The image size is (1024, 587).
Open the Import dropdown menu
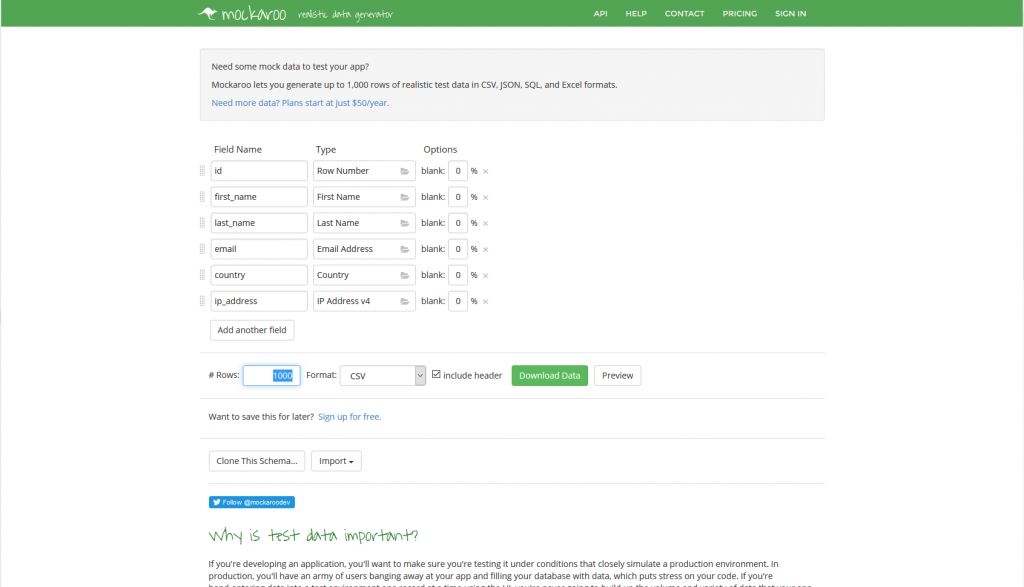coord(336,461)
